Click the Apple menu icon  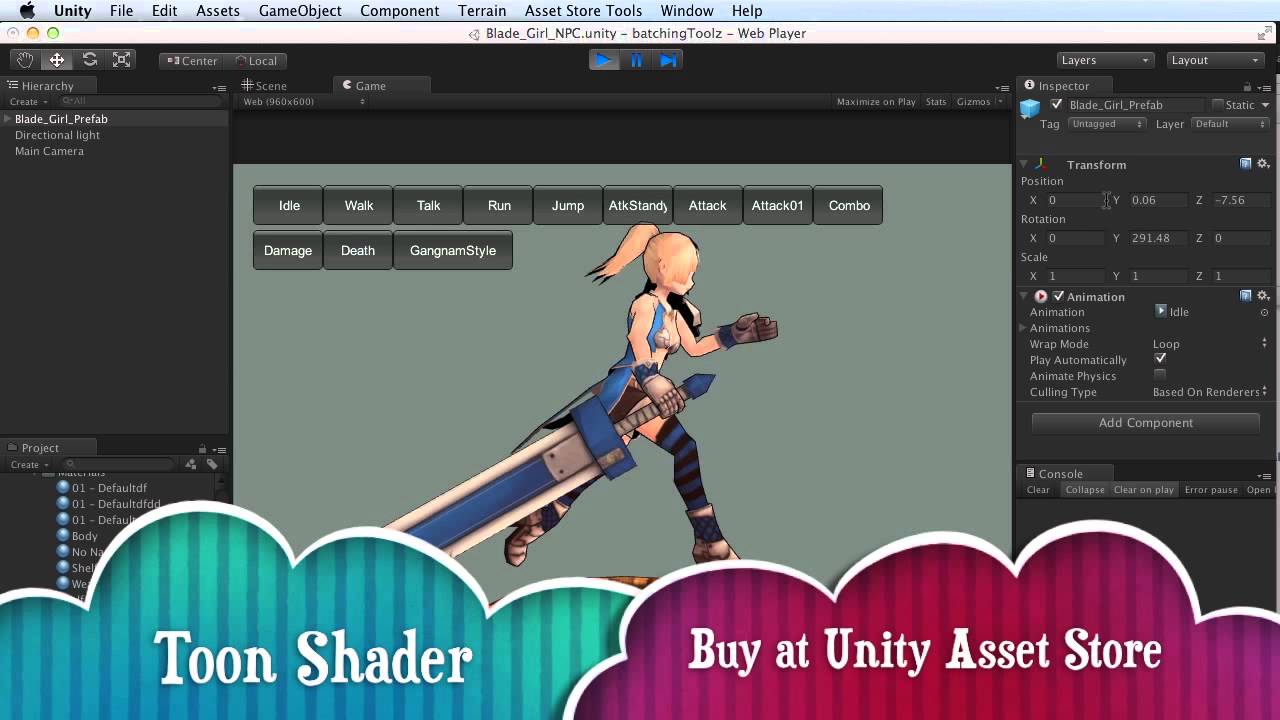27,10
